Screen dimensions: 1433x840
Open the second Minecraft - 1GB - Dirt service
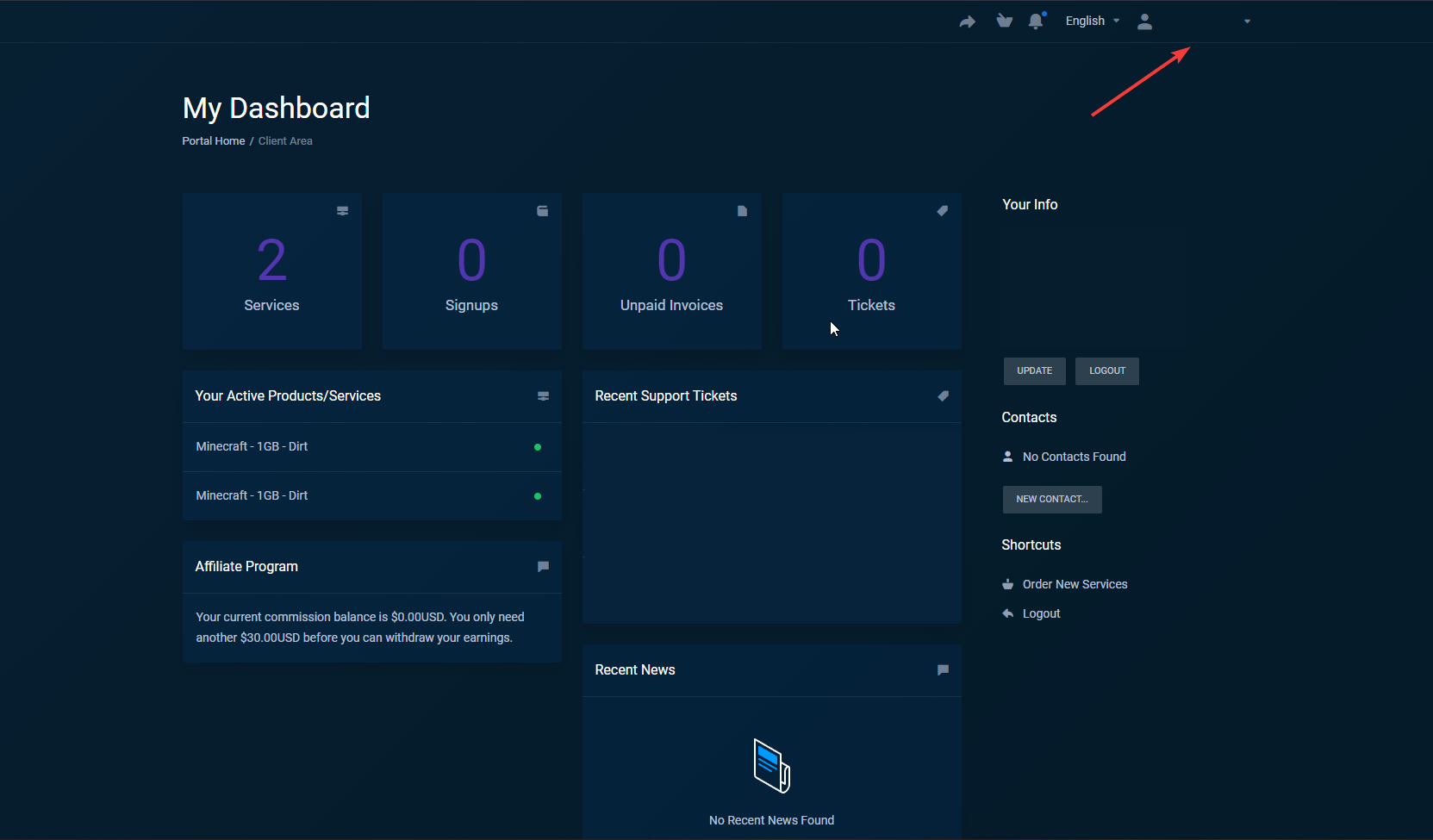point(252,495)
